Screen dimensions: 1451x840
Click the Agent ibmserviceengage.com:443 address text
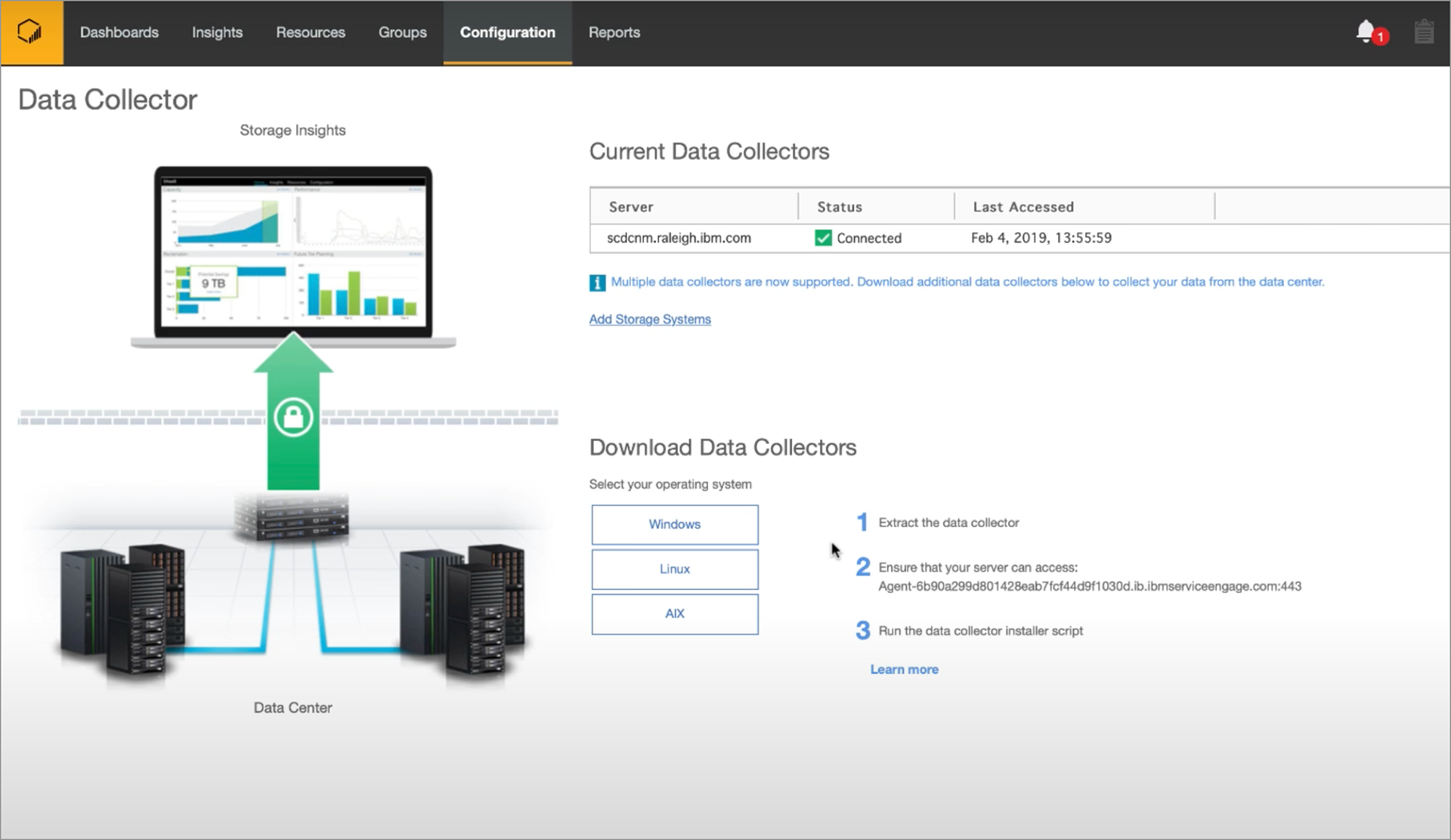point(1090,586)
